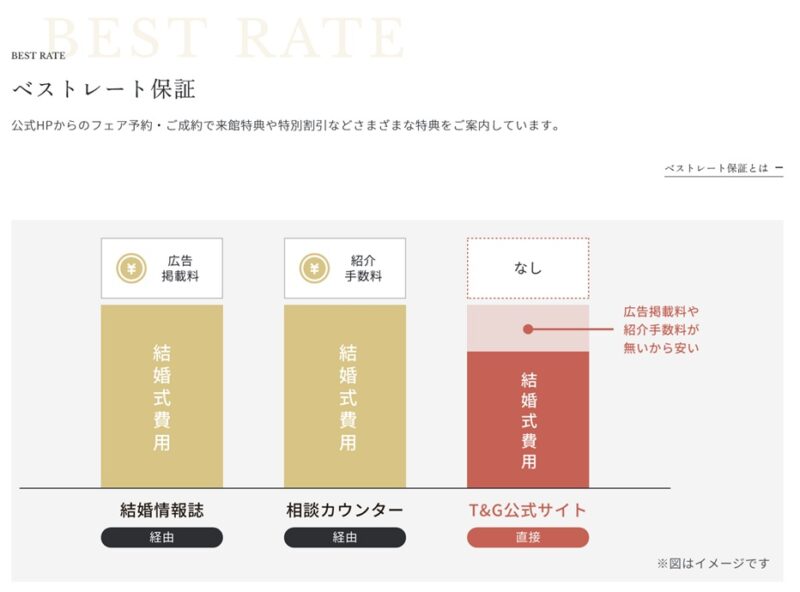This screenshot has width=800, height=592.
Task: Click the yen coin icon beside 広告掲載料
Action: click(132, 268)
